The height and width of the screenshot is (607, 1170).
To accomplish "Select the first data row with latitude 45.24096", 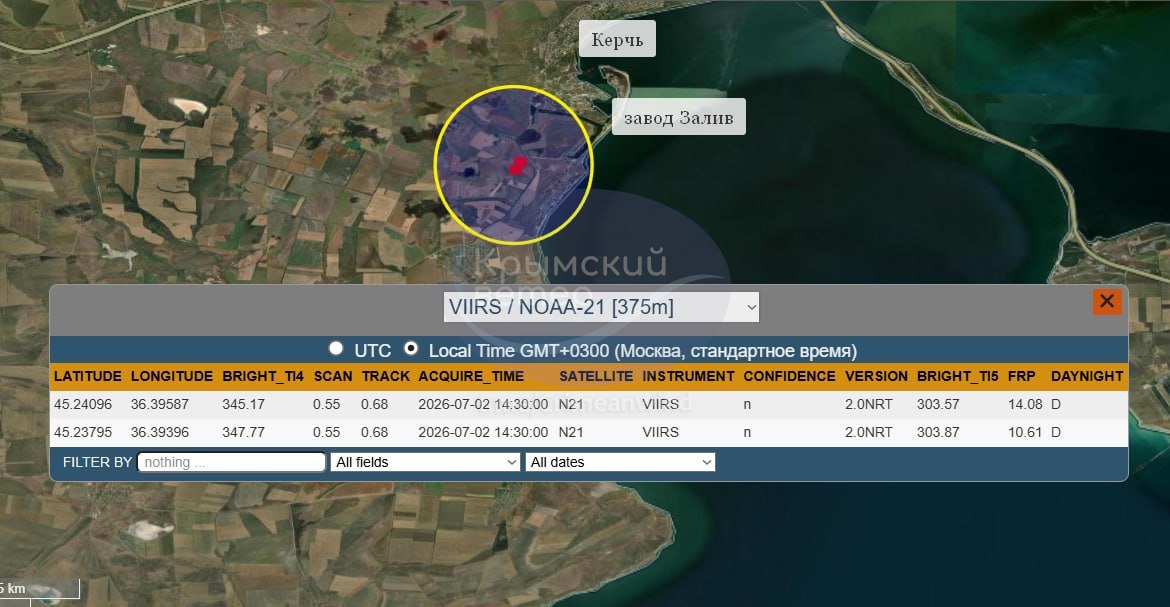I will click(589, 404).
